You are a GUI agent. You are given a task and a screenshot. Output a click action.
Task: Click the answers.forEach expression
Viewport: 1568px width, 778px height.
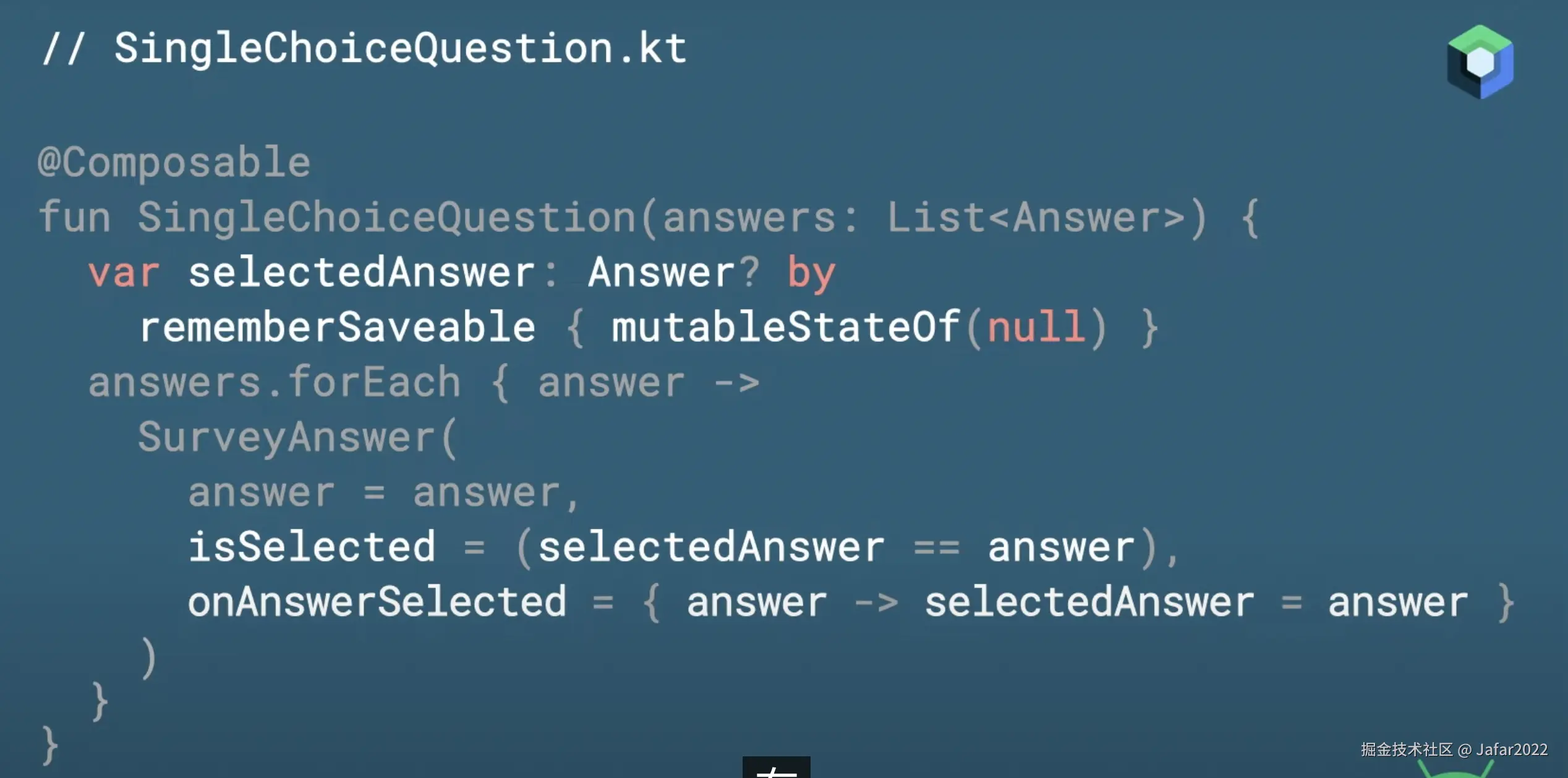[275, 382]
